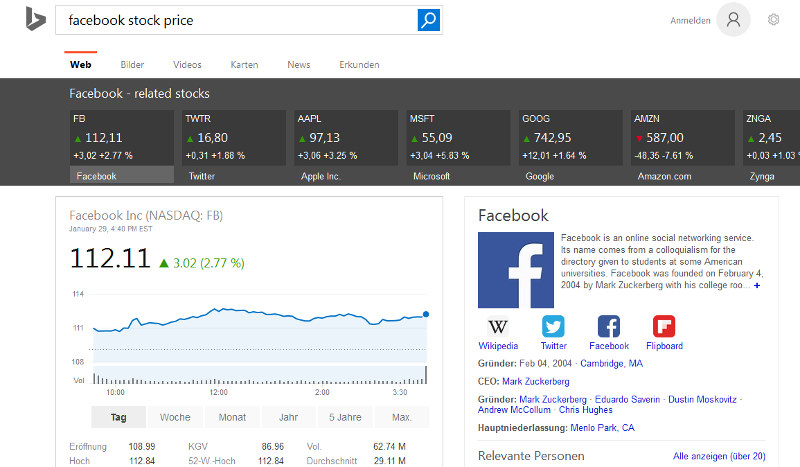
Task: Click the blue search magnifier button
Action: click(429, 20)
